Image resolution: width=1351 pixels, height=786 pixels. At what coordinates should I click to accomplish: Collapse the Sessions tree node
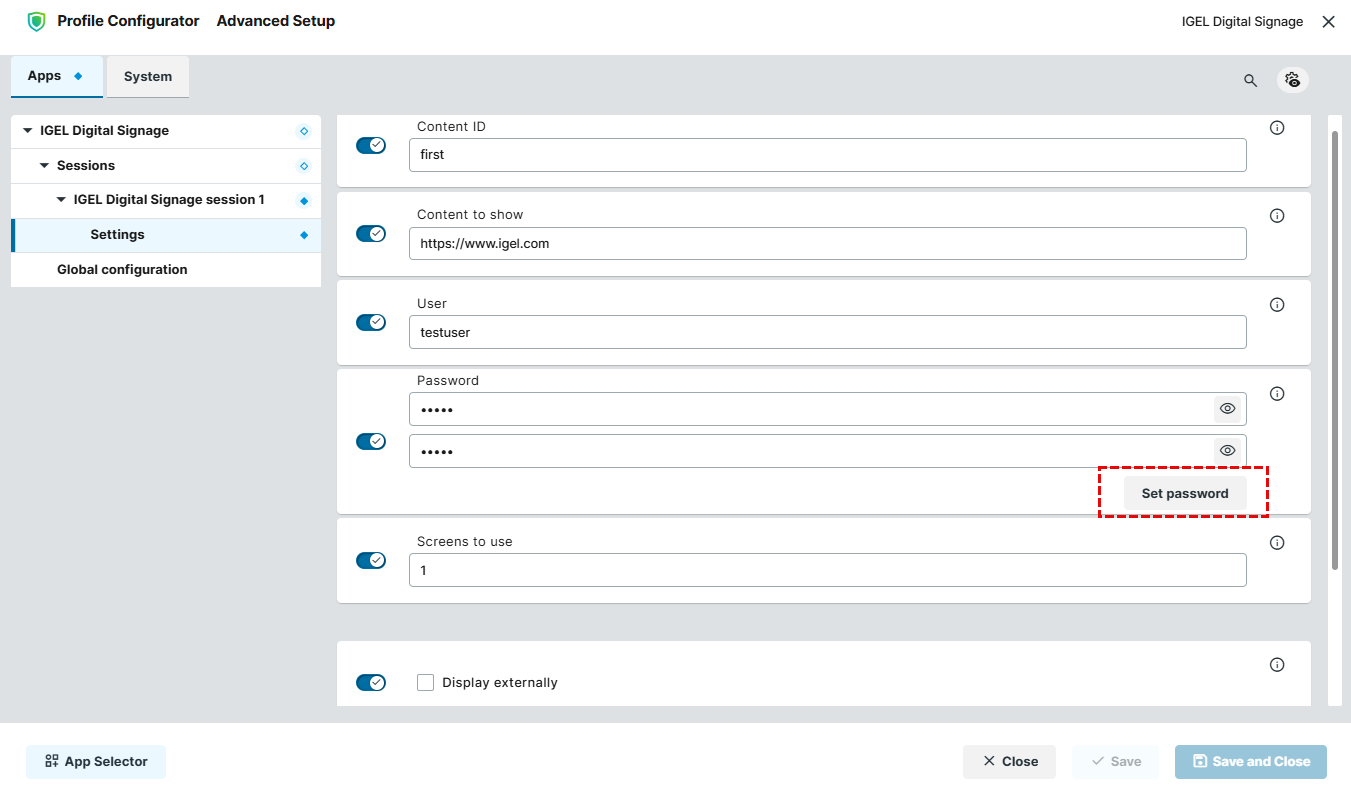44,166
